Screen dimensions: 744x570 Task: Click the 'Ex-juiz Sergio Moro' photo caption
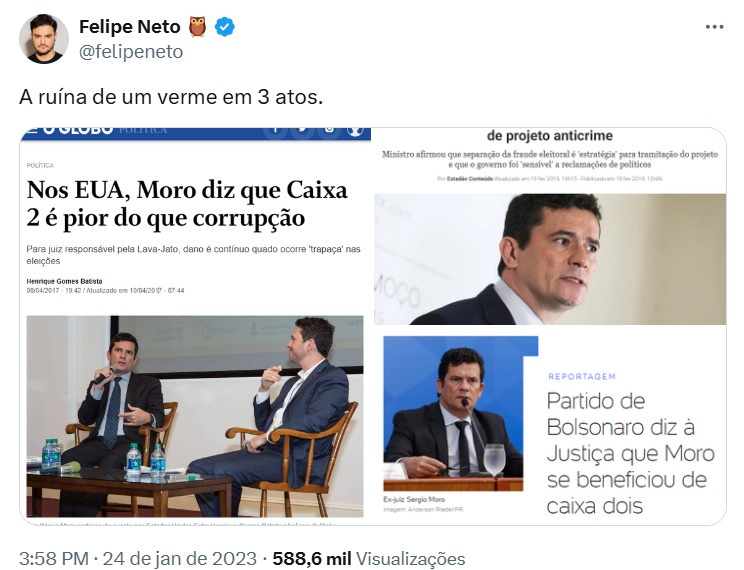414,499
